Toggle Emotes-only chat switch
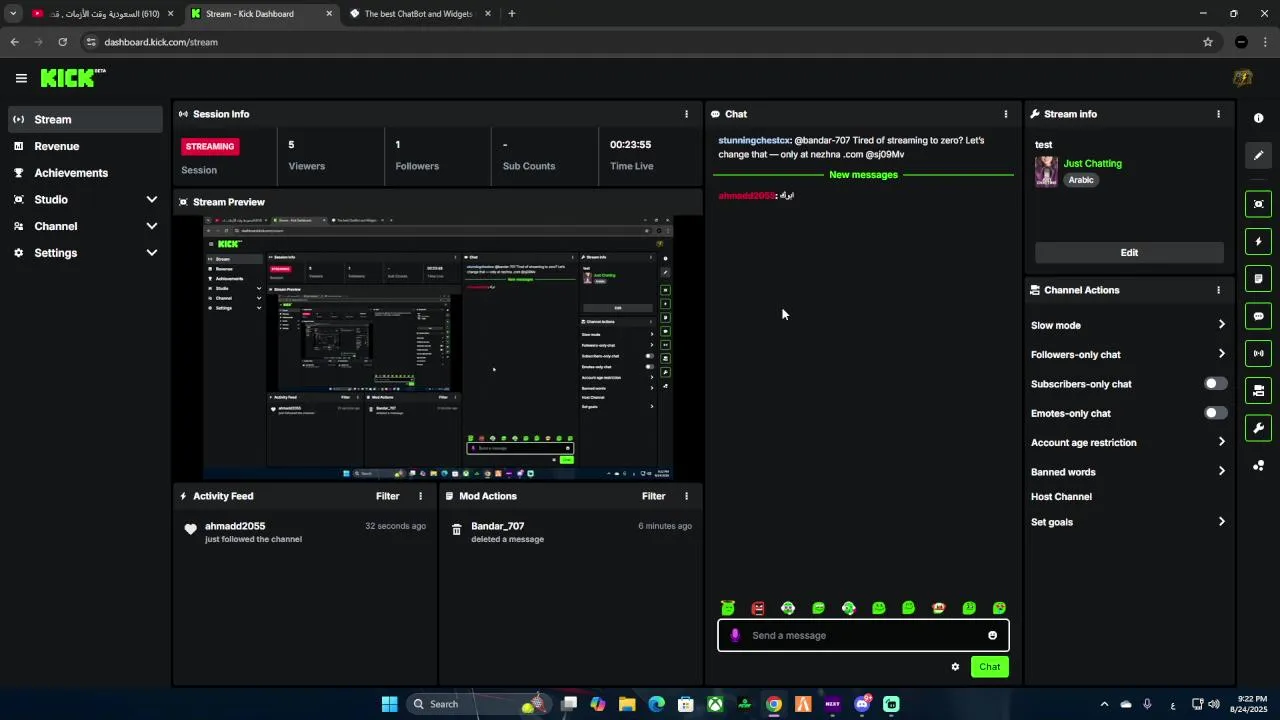 pos(1215,413)
